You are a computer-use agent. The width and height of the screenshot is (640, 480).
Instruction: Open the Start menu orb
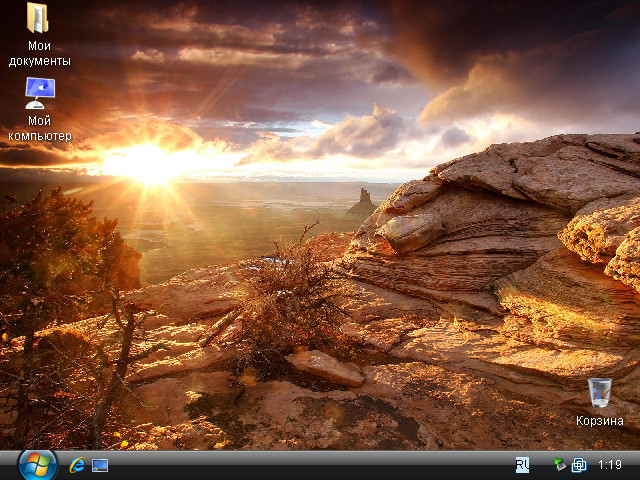(x=37, y=463)
